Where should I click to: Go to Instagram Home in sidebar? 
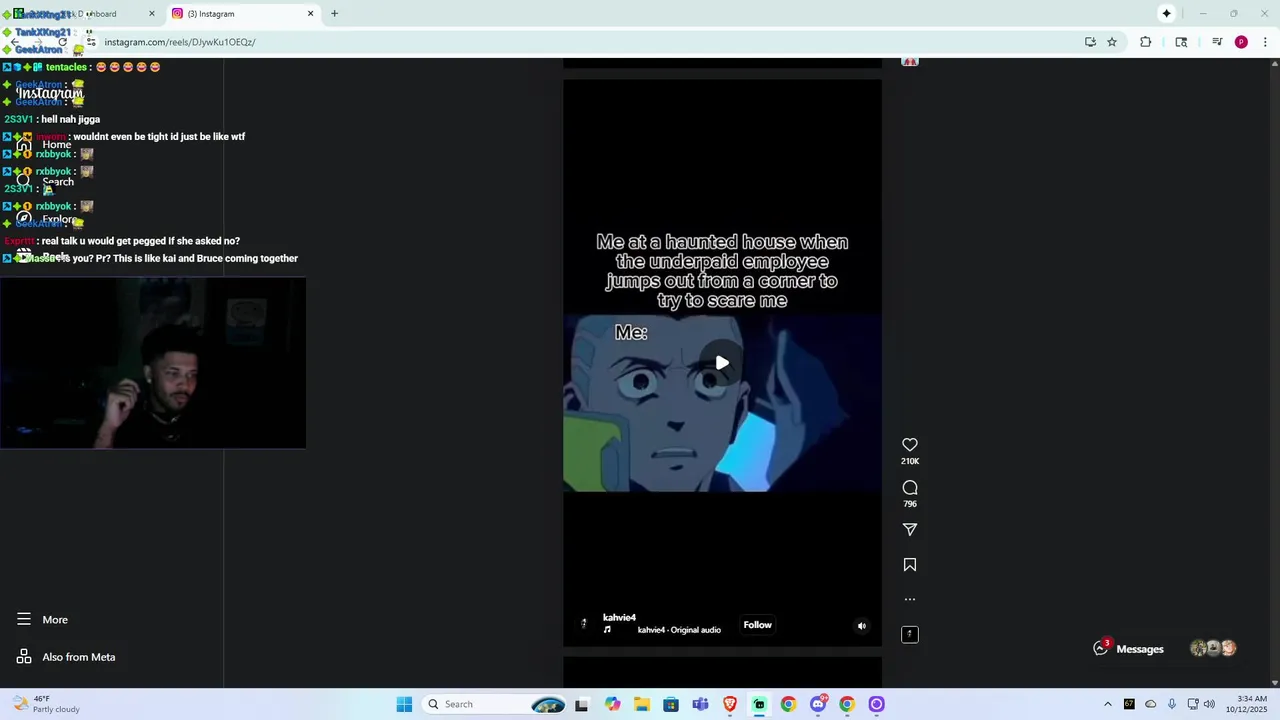[x=46, y=145]
